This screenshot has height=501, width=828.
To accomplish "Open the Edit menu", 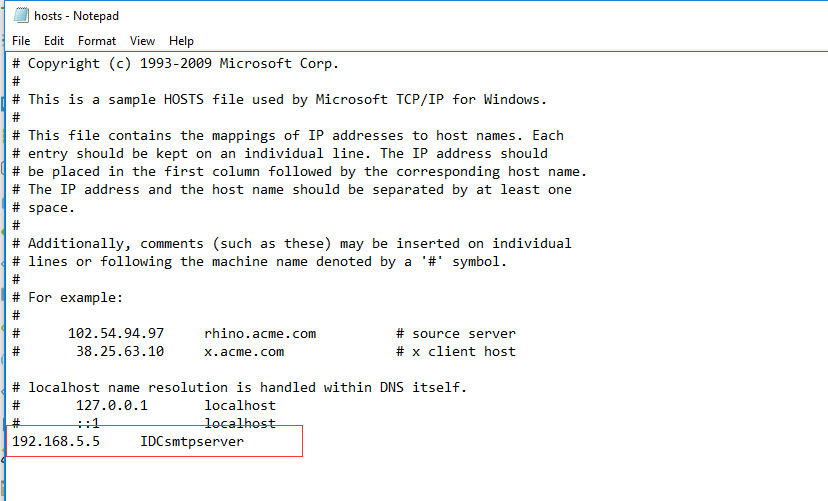I will pos(54,41).
